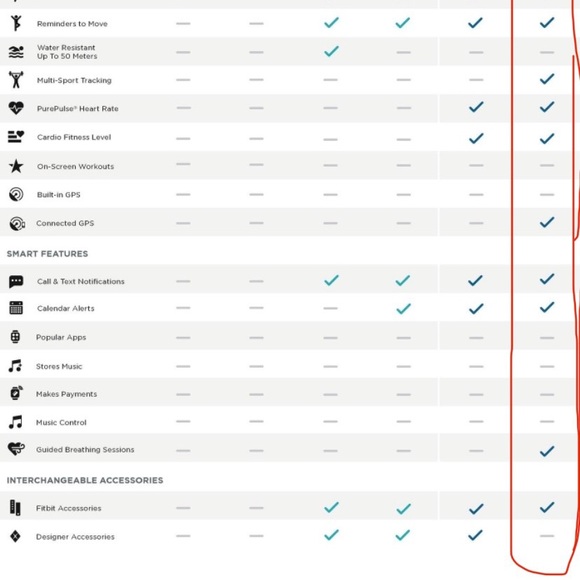This screenshot has height=580, width=580.
Task: Click the PurePulse Heart Rate heart icon
Action: coord(16,108)
